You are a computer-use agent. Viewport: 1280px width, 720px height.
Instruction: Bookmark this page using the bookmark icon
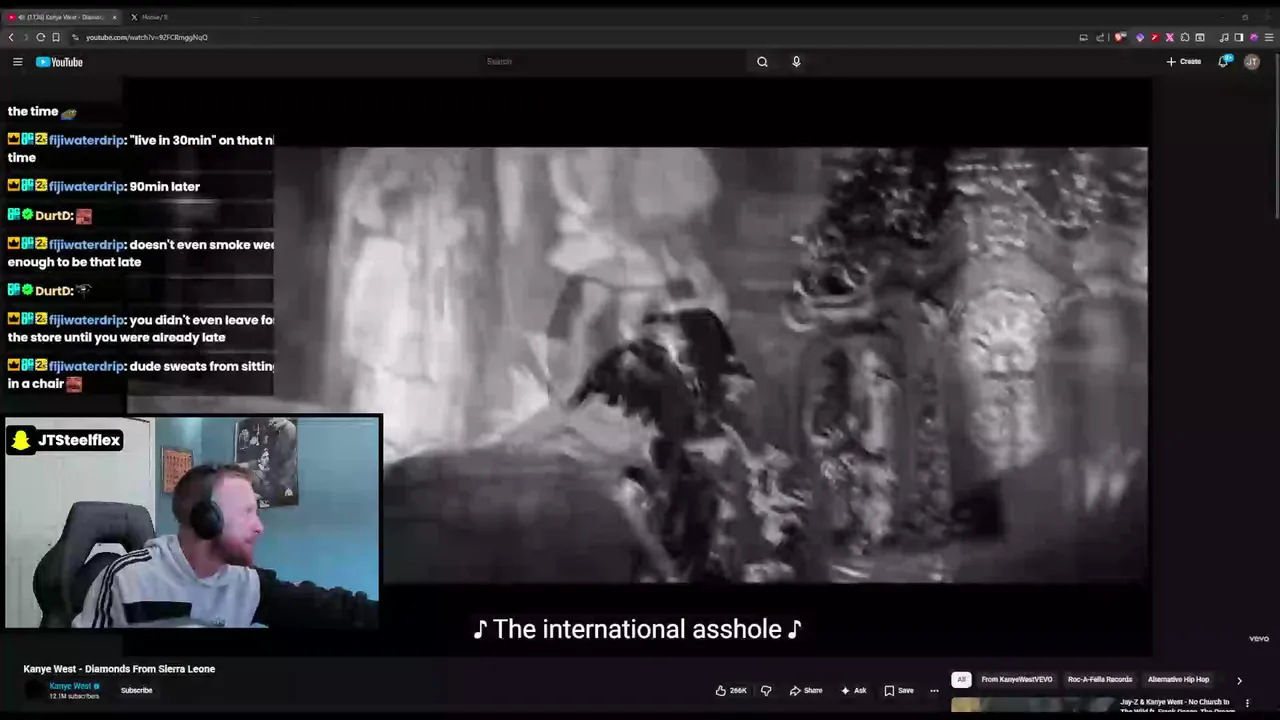click(56, 37)
